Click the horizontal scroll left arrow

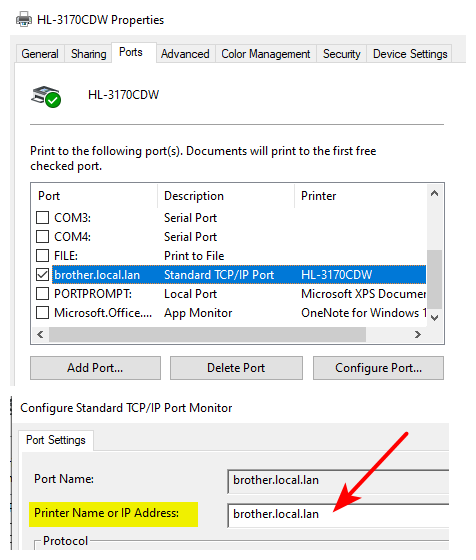tap(40, 334)
